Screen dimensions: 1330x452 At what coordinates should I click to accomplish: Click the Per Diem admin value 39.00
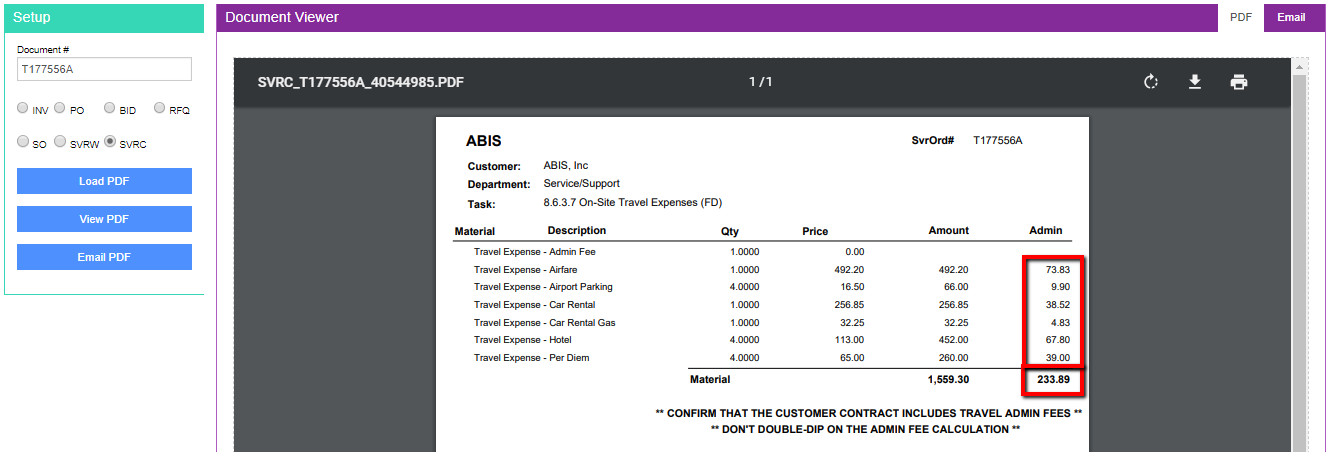point(1058,358)
